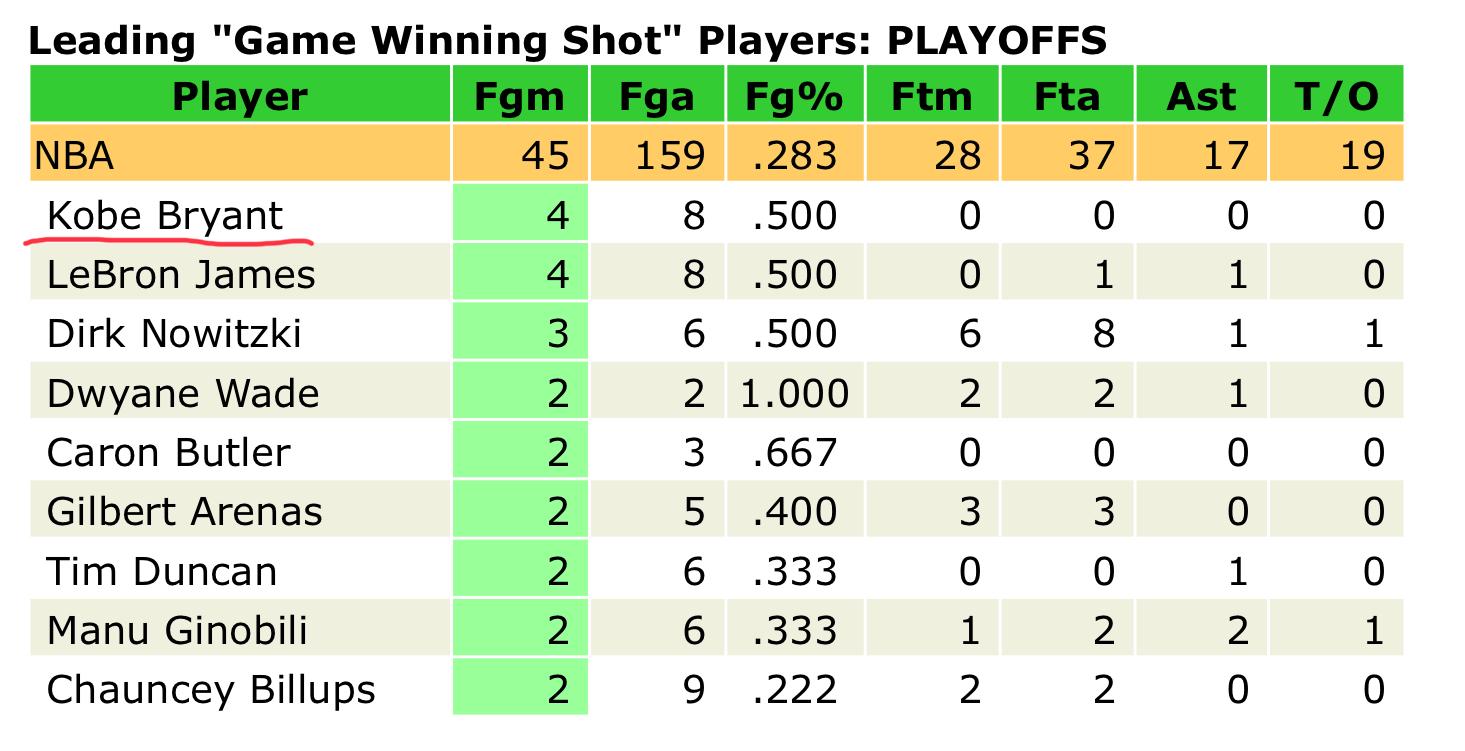Click Chauncey Billups player name
Viewport: 1465px width, 751px height.
tap(211, 690)
